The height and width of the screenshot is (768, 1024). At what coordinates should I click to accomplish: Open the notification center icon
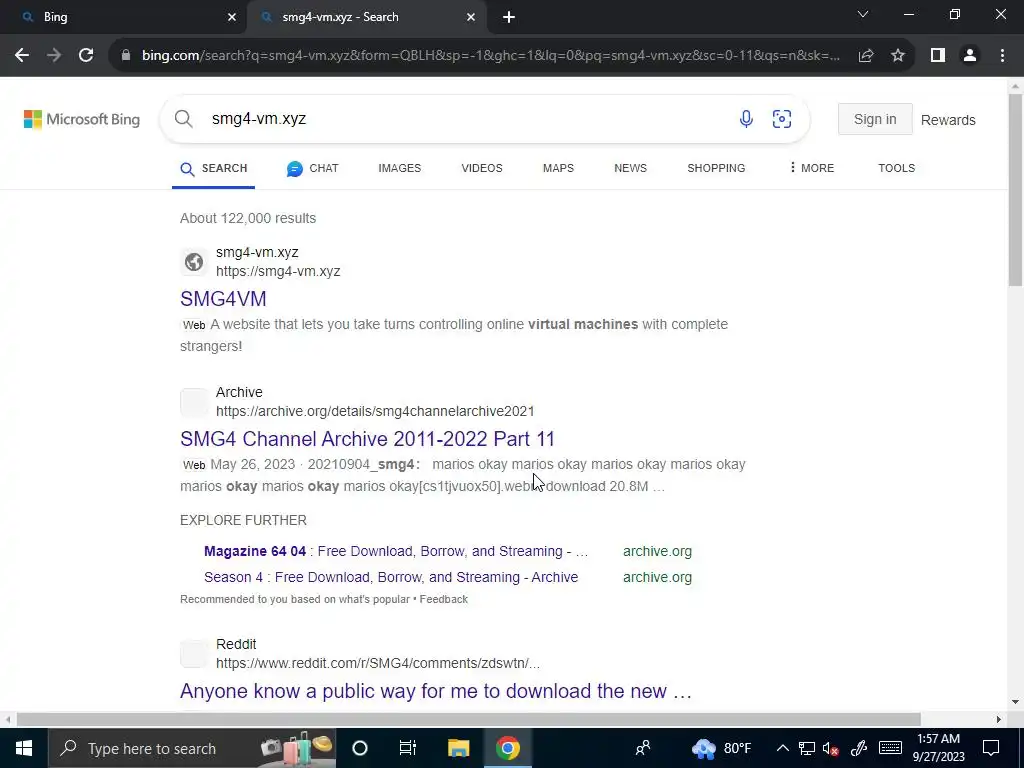pyautogui.click(x=991, y=748)
